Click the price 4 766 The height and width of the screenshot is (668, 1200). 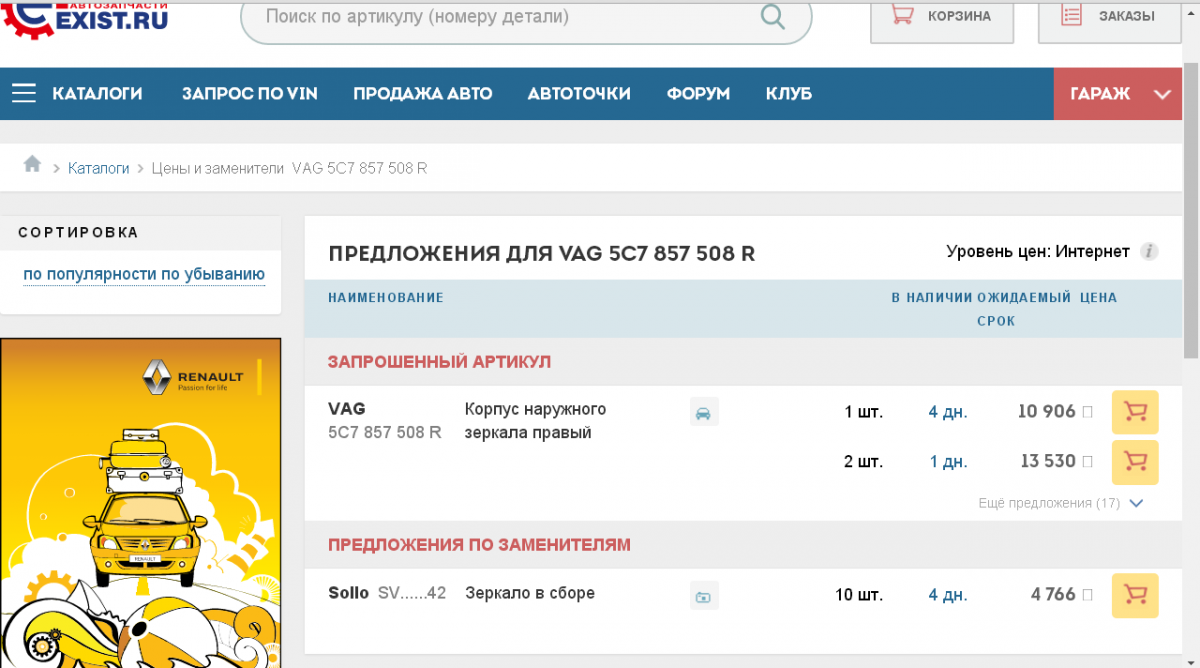tap(1053, 594)
